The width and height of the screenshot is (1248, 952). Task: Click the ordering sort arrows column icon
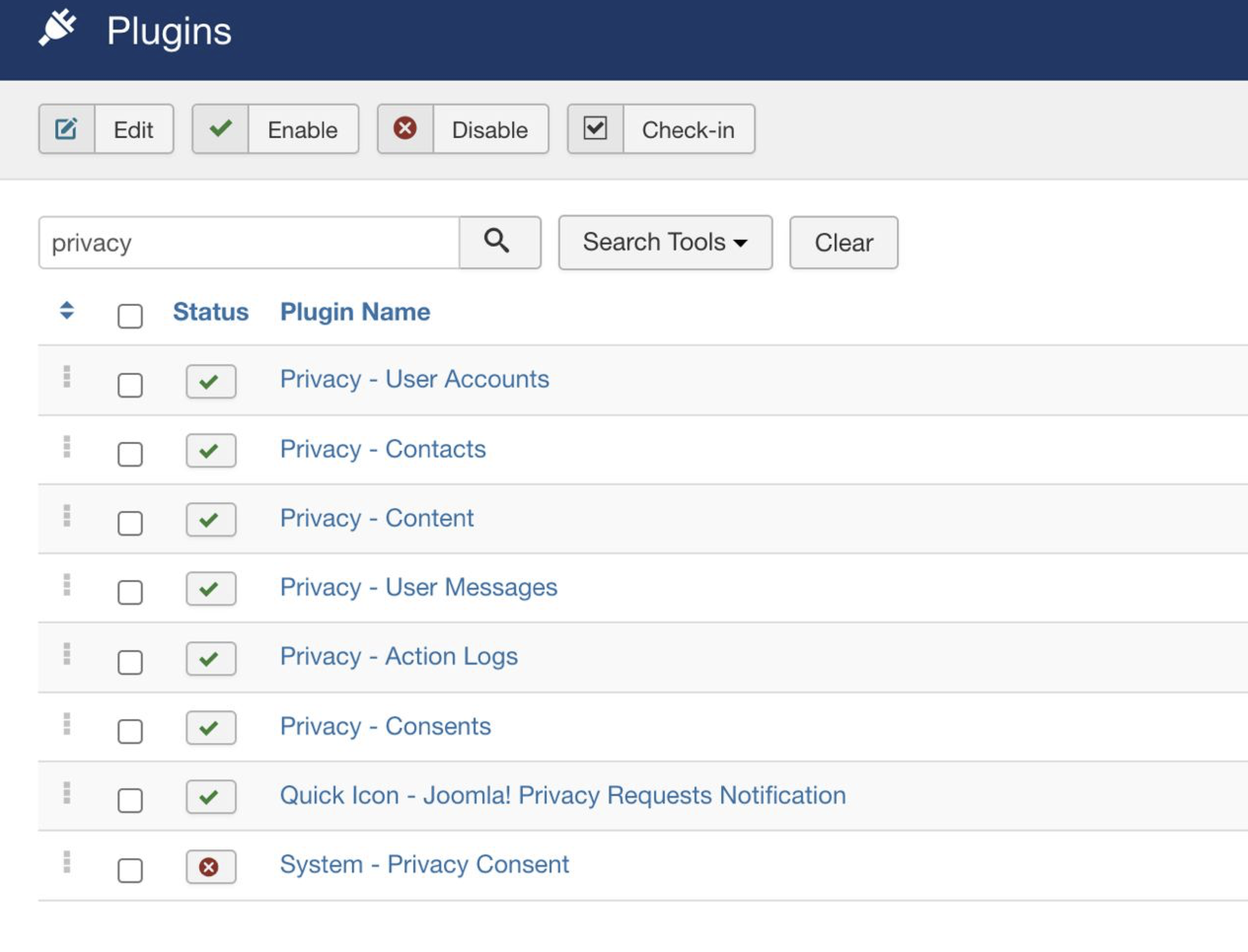pos(67,311)
